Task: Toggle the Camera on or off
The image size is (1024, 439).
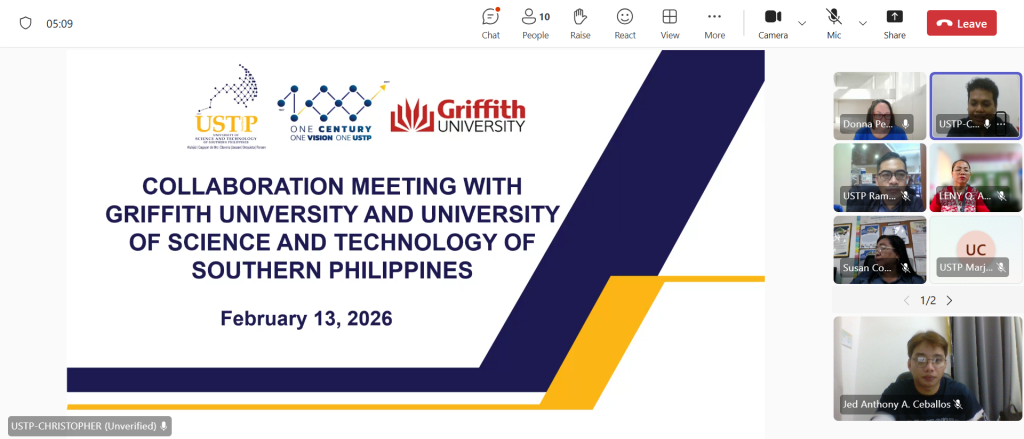Action: [x=773, y=23]
